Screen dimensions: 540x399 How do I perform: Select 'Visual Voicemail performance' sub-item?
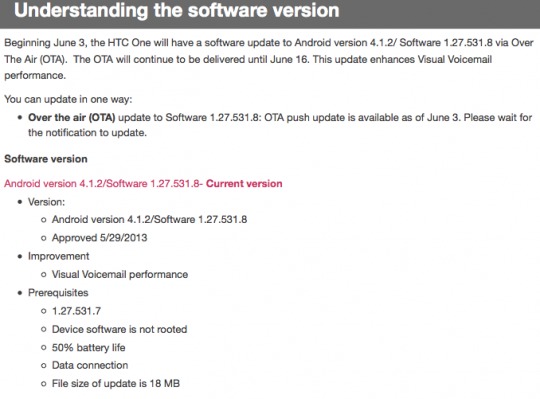(x=120, y=274)
